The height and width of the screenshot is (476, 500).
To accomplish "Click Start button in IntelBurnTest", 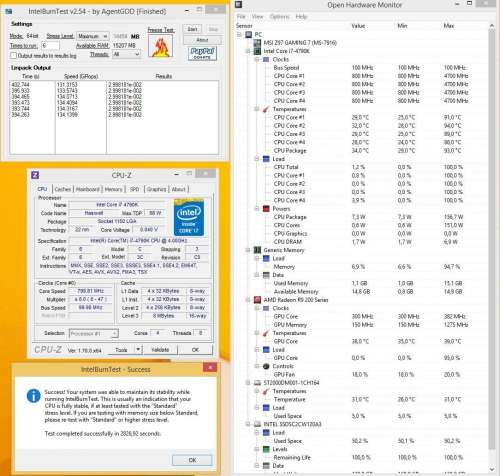I will coord(192,29).
